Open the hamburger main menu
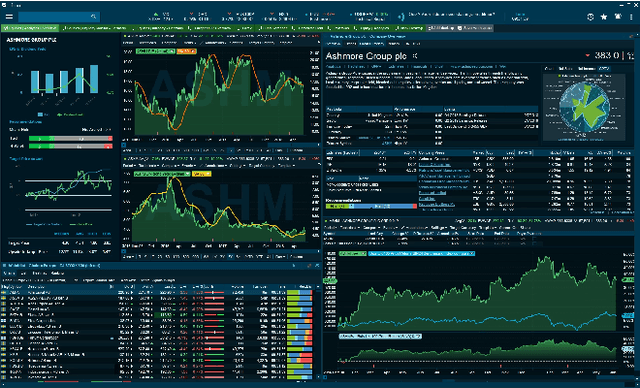The height and width of the screenshot is (388, 640). click(x=9, y=17)
